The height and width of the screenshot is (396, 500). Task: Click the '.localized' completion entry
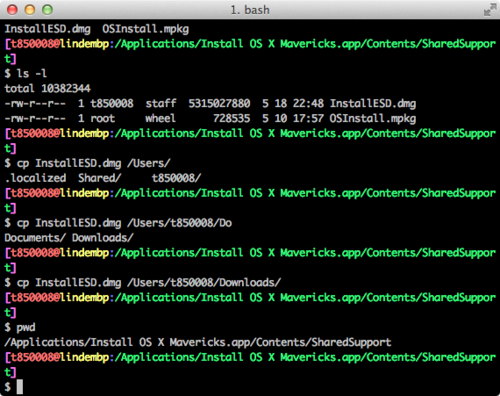point(35,178)
